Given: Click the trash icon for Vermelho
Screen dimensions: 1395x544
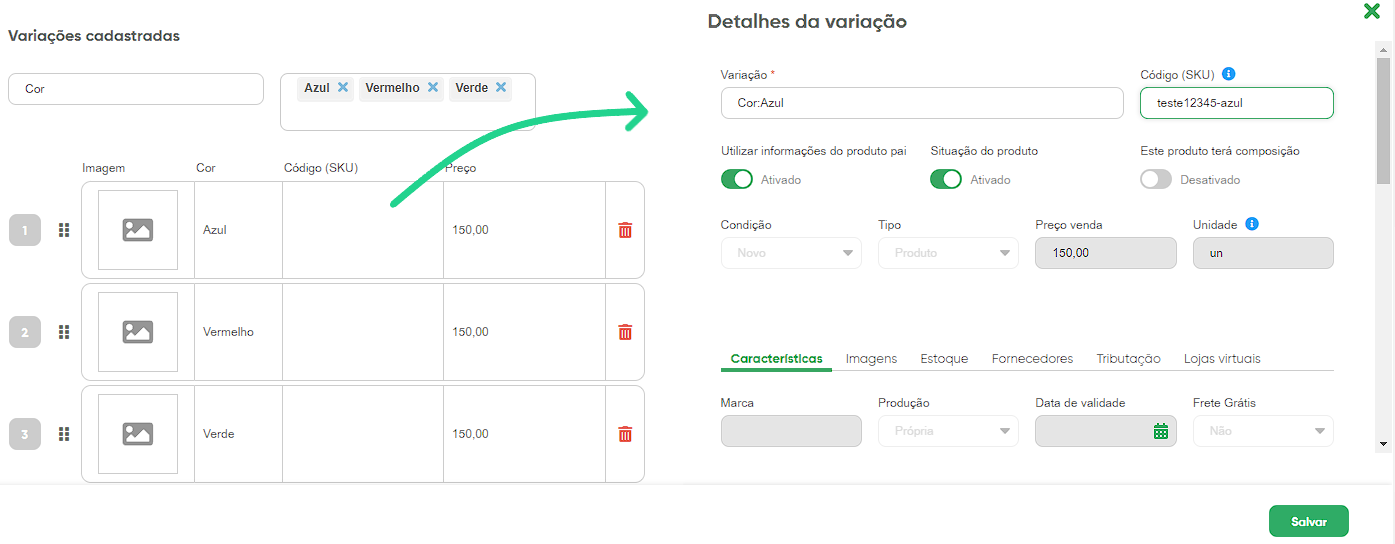Looking at the screenshot, I should click(x=625, y=332).
